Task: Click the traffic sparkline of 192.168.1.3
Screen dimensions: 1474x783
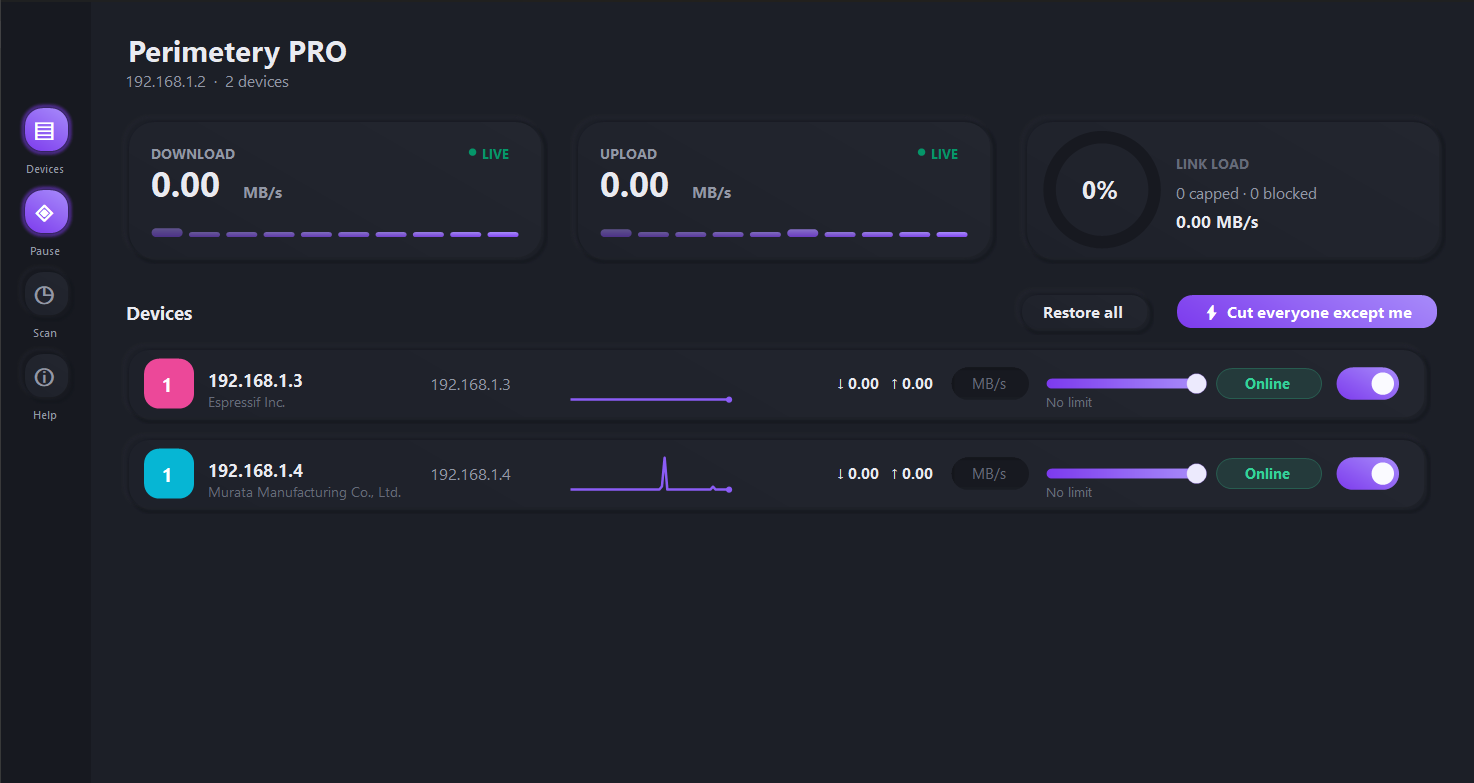Action: pyautogui.click(x=651, y=398)
